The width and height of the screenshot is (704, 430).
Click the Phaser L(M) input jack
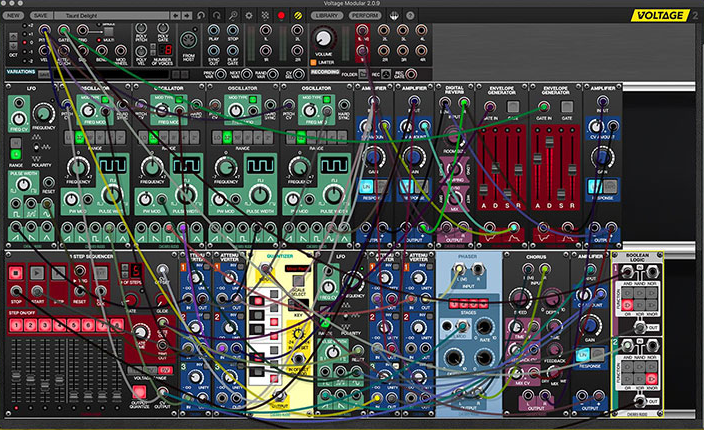pos(459,269)
